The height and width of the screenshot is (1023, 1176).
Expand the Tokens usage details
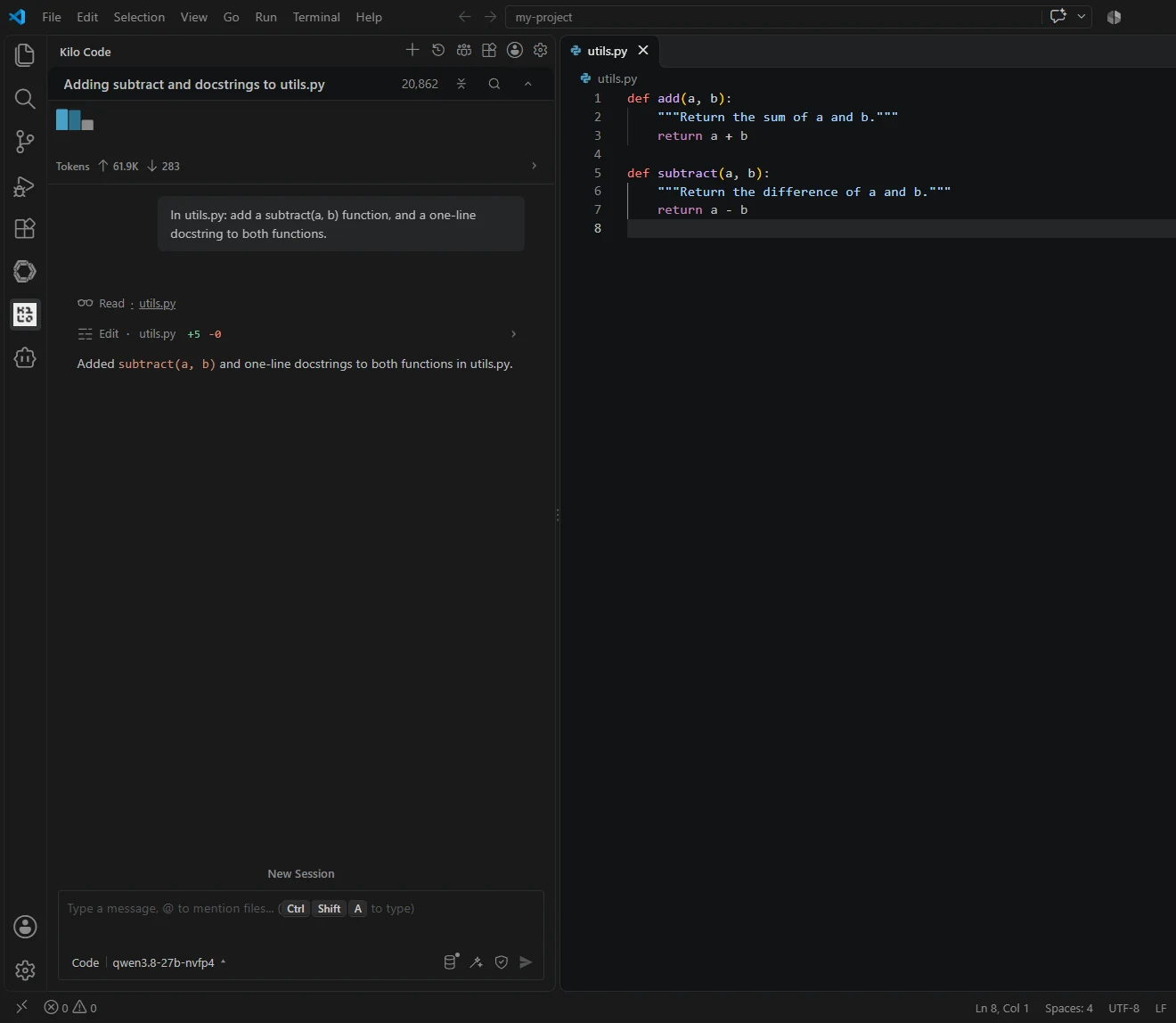534,166
